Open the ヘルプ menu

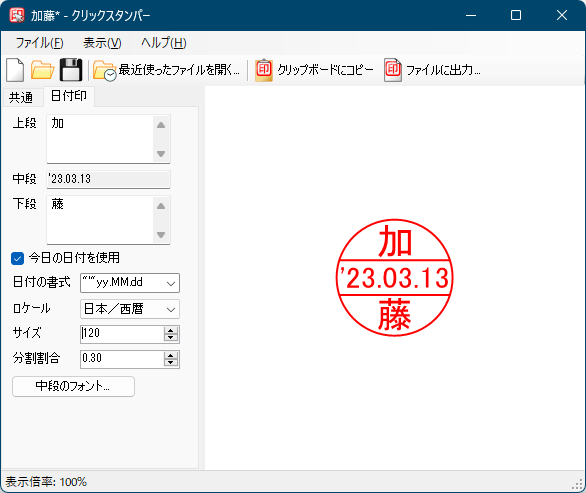pyautogui.click(x=164, y=43)
